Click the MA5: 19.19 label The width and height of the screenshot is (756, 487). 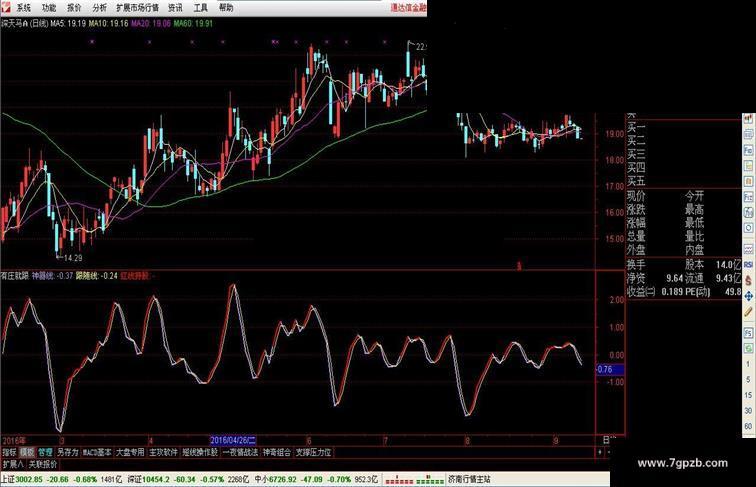pos(68,23)
